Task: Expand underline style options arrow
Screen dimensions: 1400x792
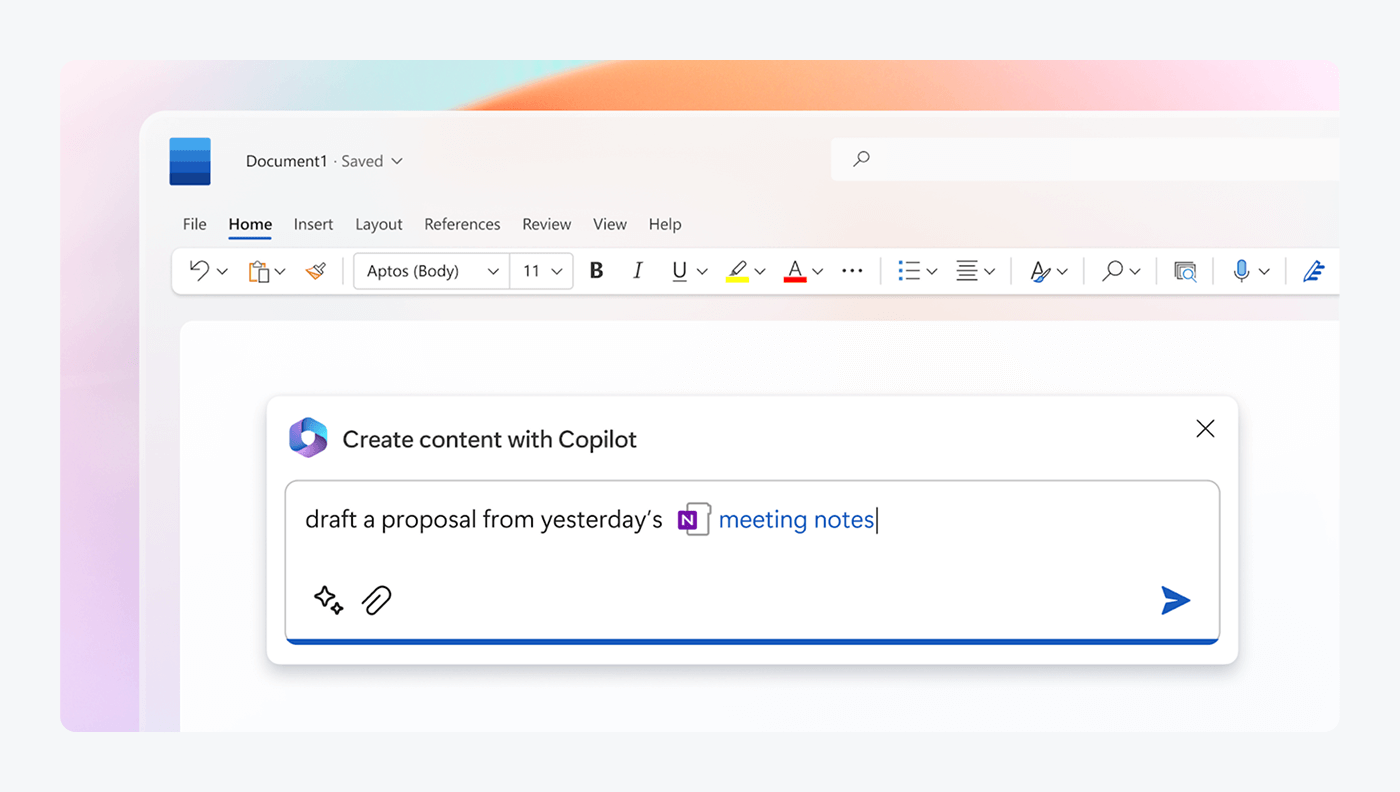Action: pyautogui.click(x=702, y=272)
